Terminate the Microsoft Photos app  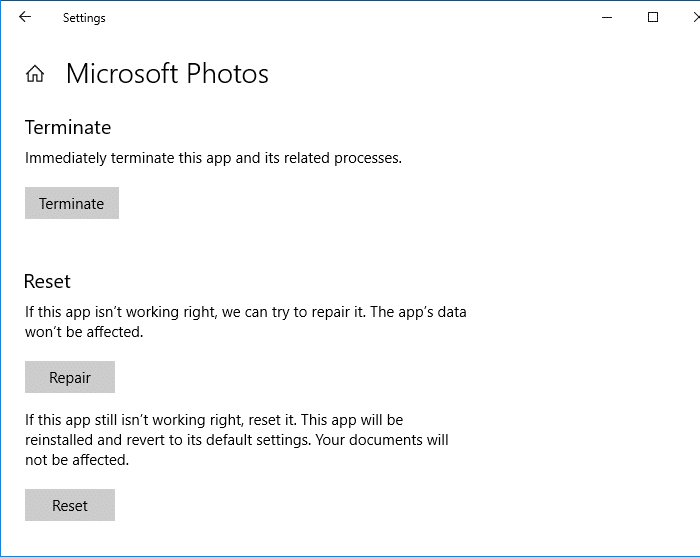[72, 203]
